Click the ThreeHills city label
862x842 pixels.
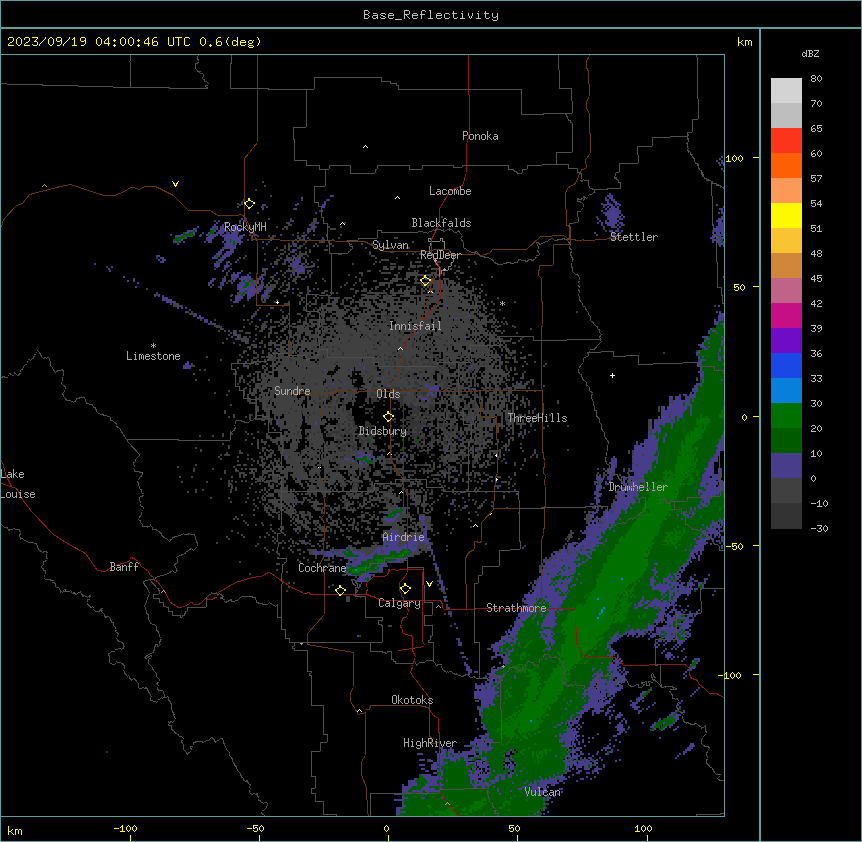537,418
